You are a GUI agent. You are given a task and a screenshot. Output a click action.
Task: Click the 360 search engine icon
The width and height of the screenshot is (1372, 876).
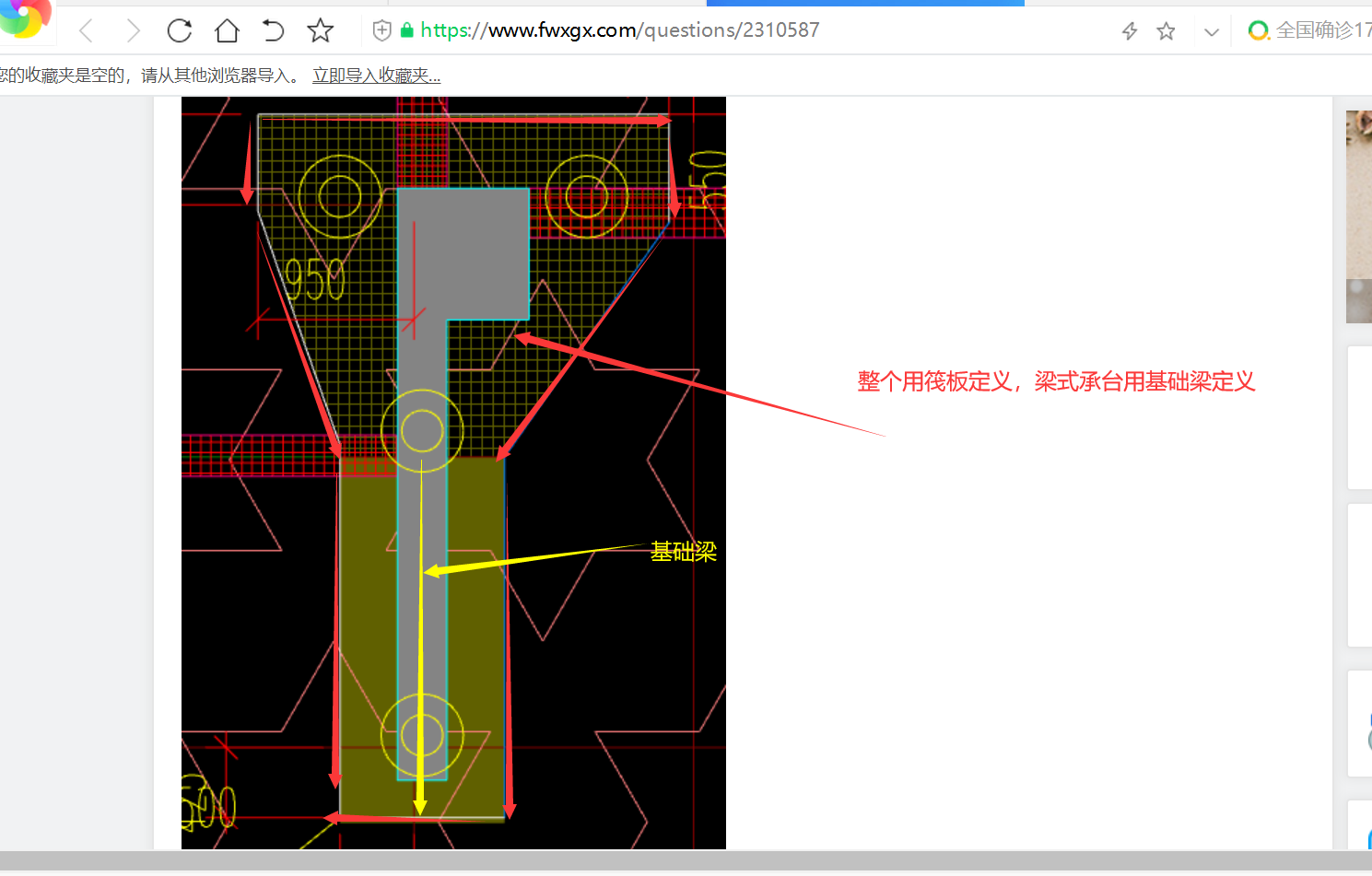1258,31
